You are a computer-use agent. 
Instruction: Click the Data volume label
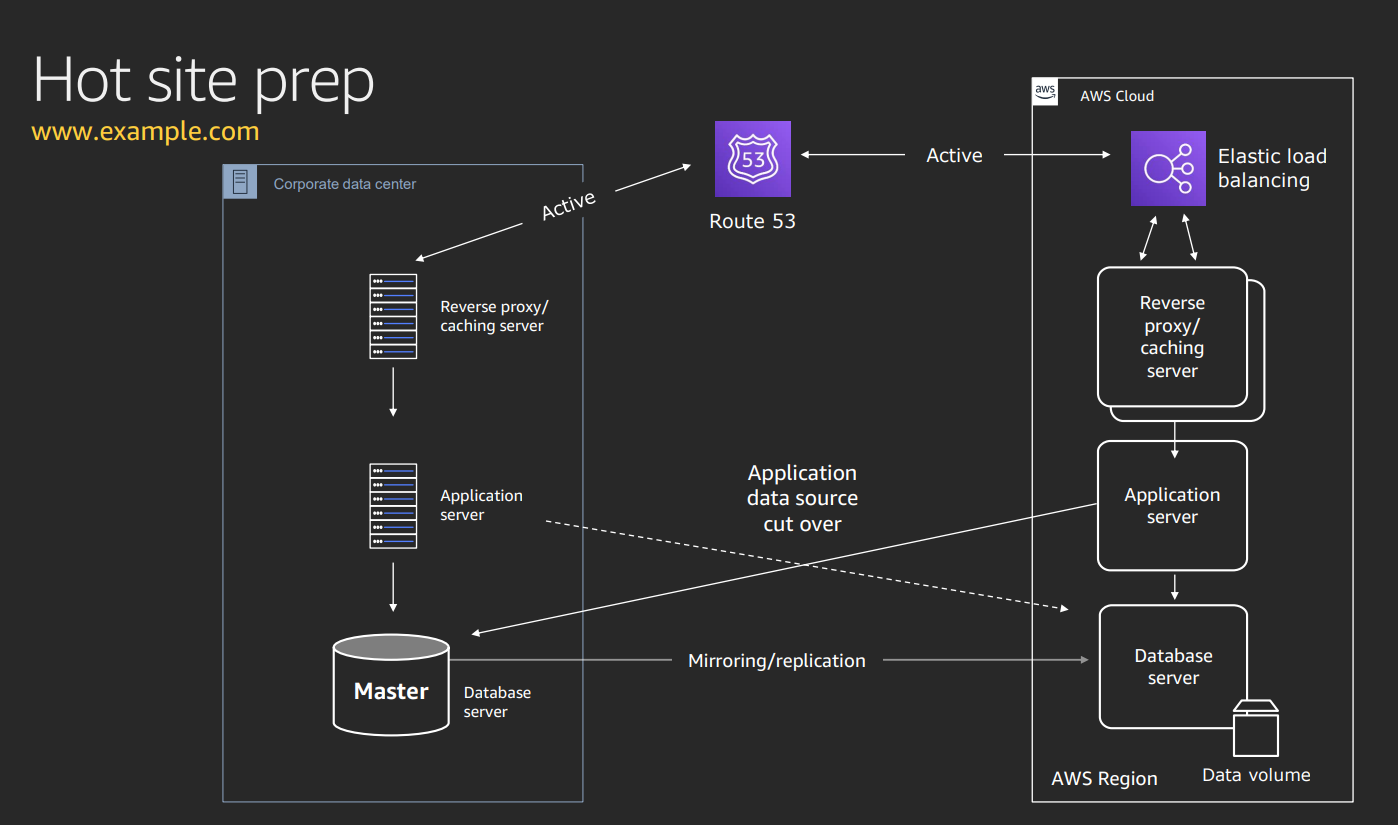point(1256,775)
